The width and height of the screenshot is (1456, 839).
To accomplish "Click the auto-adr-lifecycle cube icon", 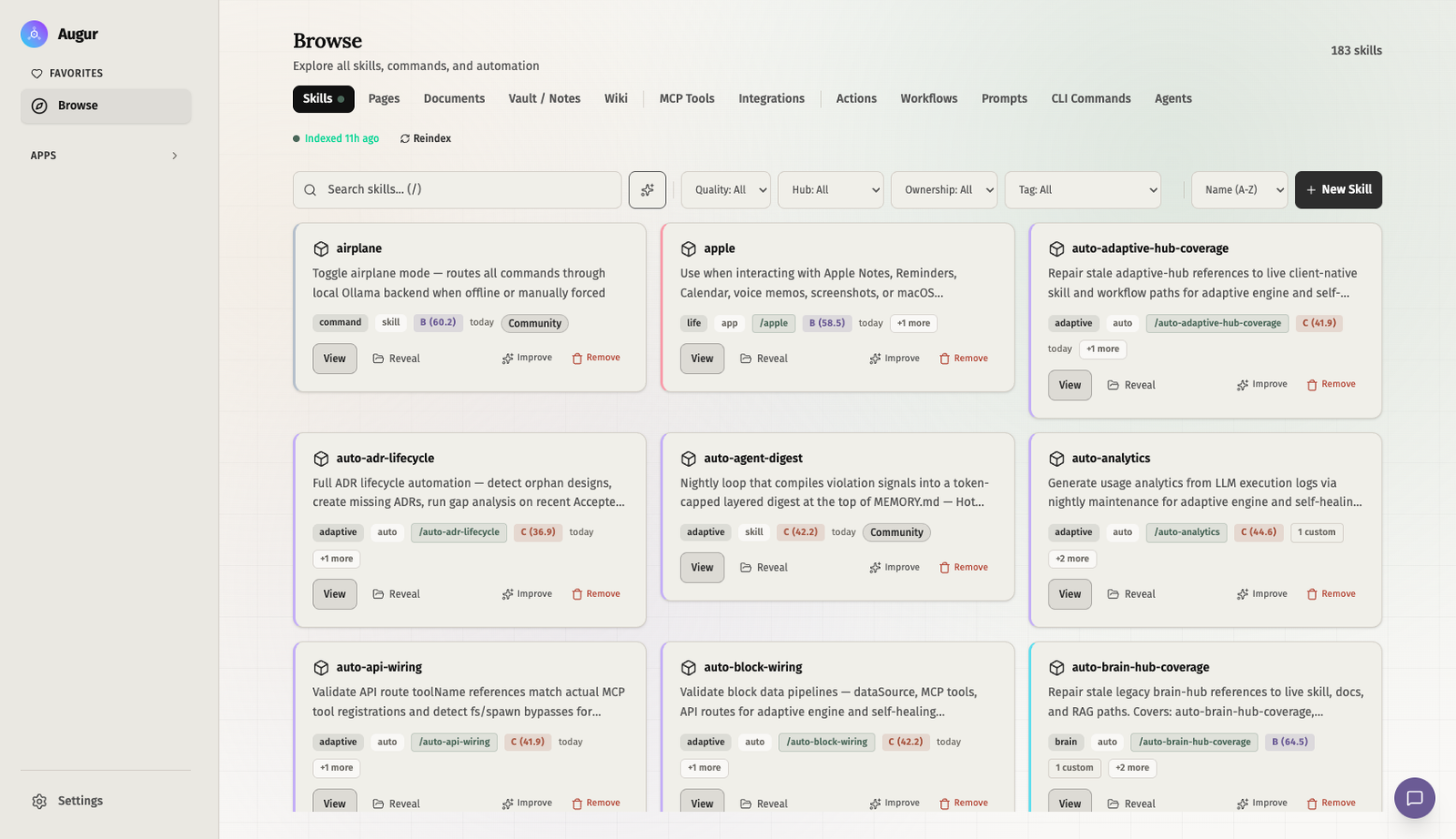I will [x=320, y=459].
